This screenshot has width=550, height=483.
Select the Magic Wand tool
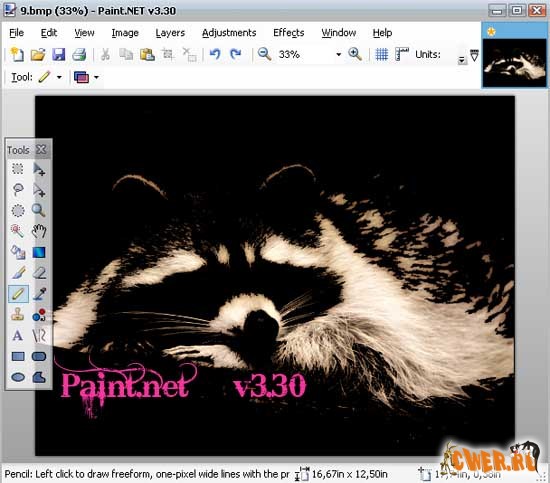[x=18, y=231]
